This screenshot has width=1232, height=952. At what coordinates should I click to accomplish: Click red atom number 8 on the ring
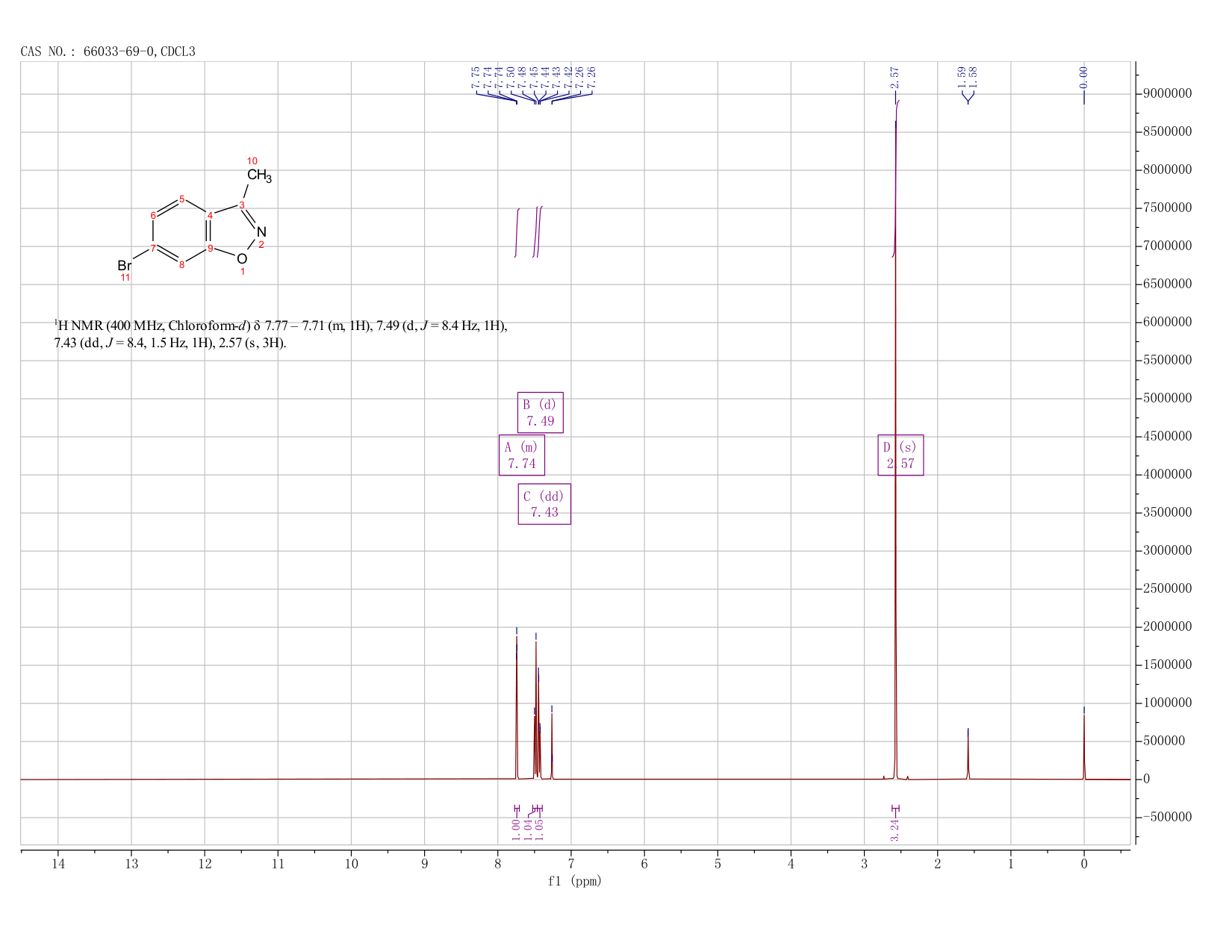pos(181,265)
